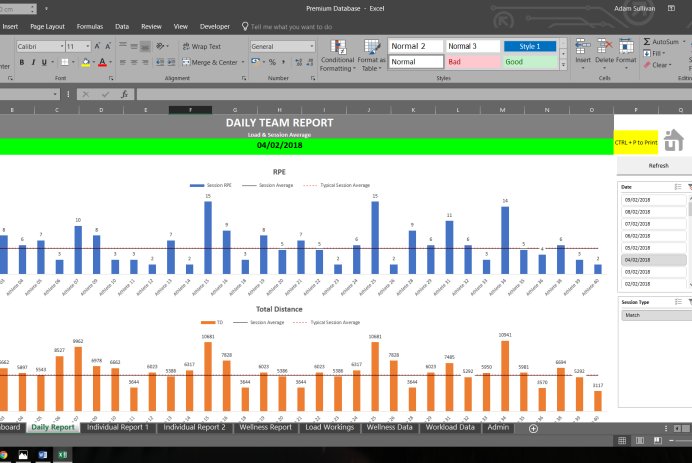Apply comma style format
Viewport: 692px width, 463px height.
click(283, 62)
